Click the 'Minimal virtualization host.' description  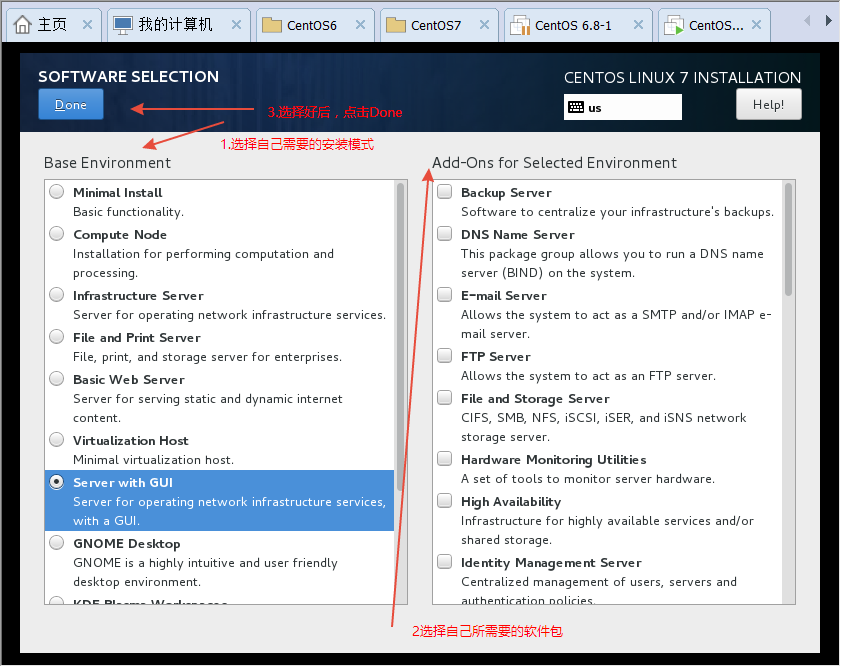pos(153,460)
